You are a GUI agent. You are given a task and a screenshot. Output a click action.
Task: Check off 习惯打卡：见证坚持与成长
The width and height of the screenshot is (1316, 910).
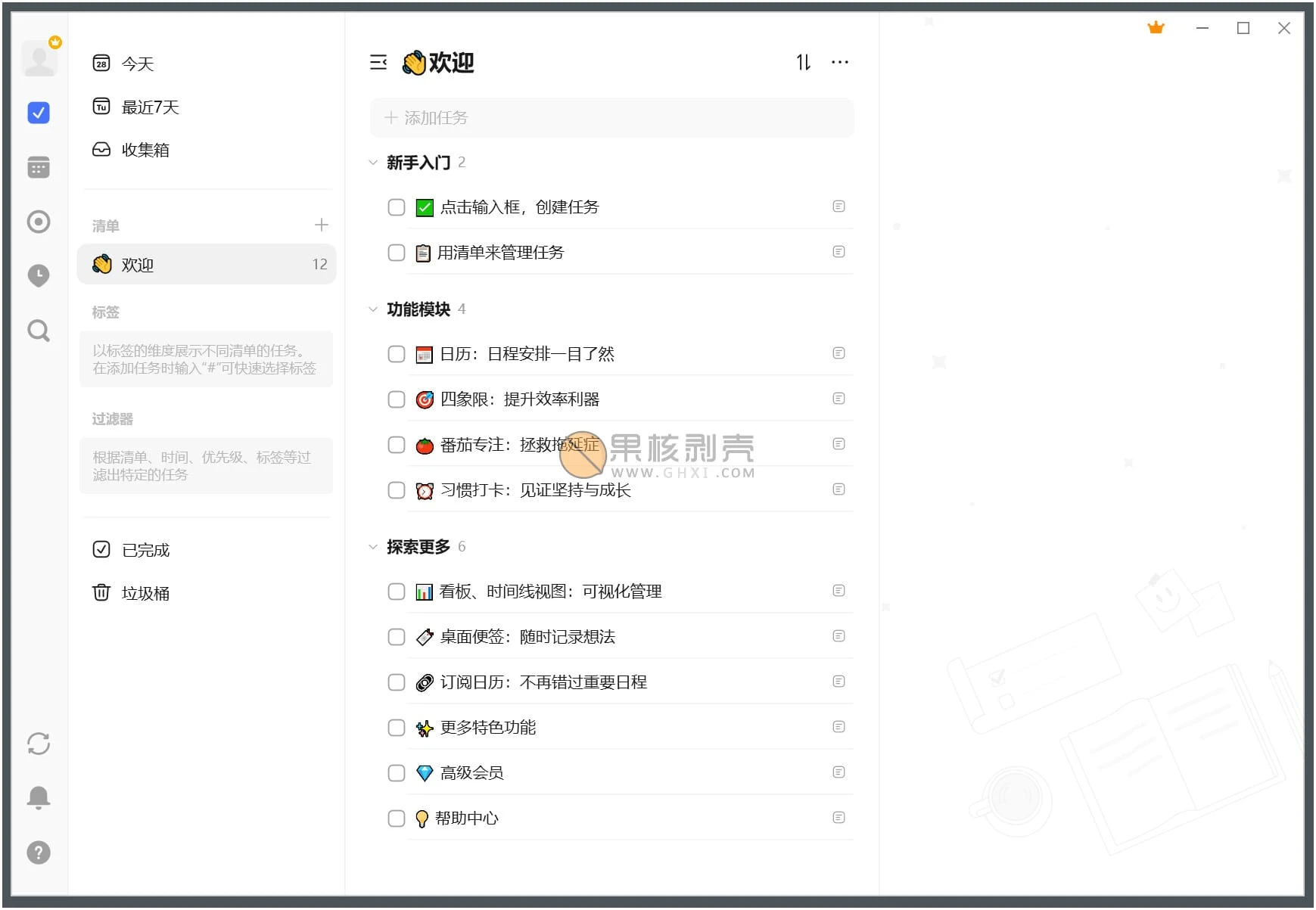pos(397,490)
